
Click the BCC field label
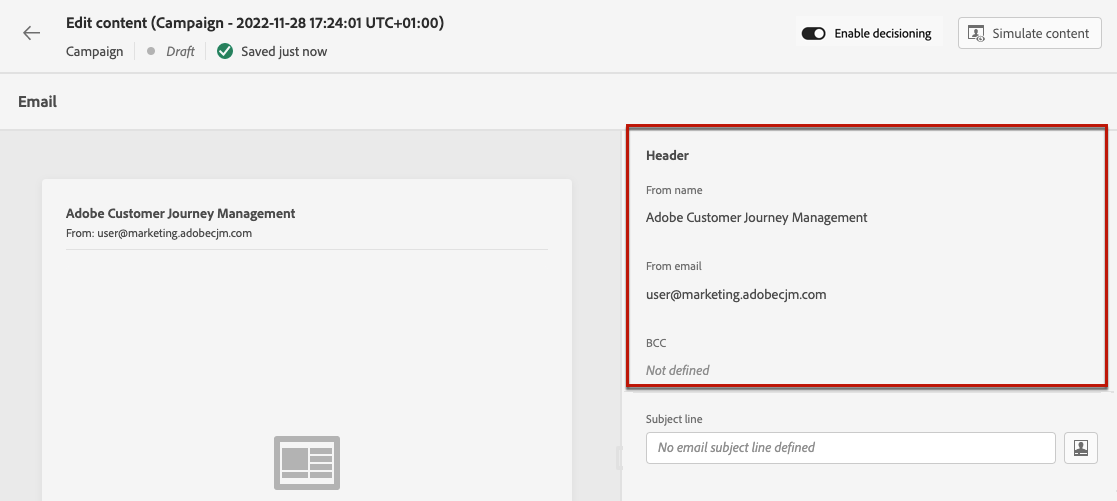tap(656, 343)
